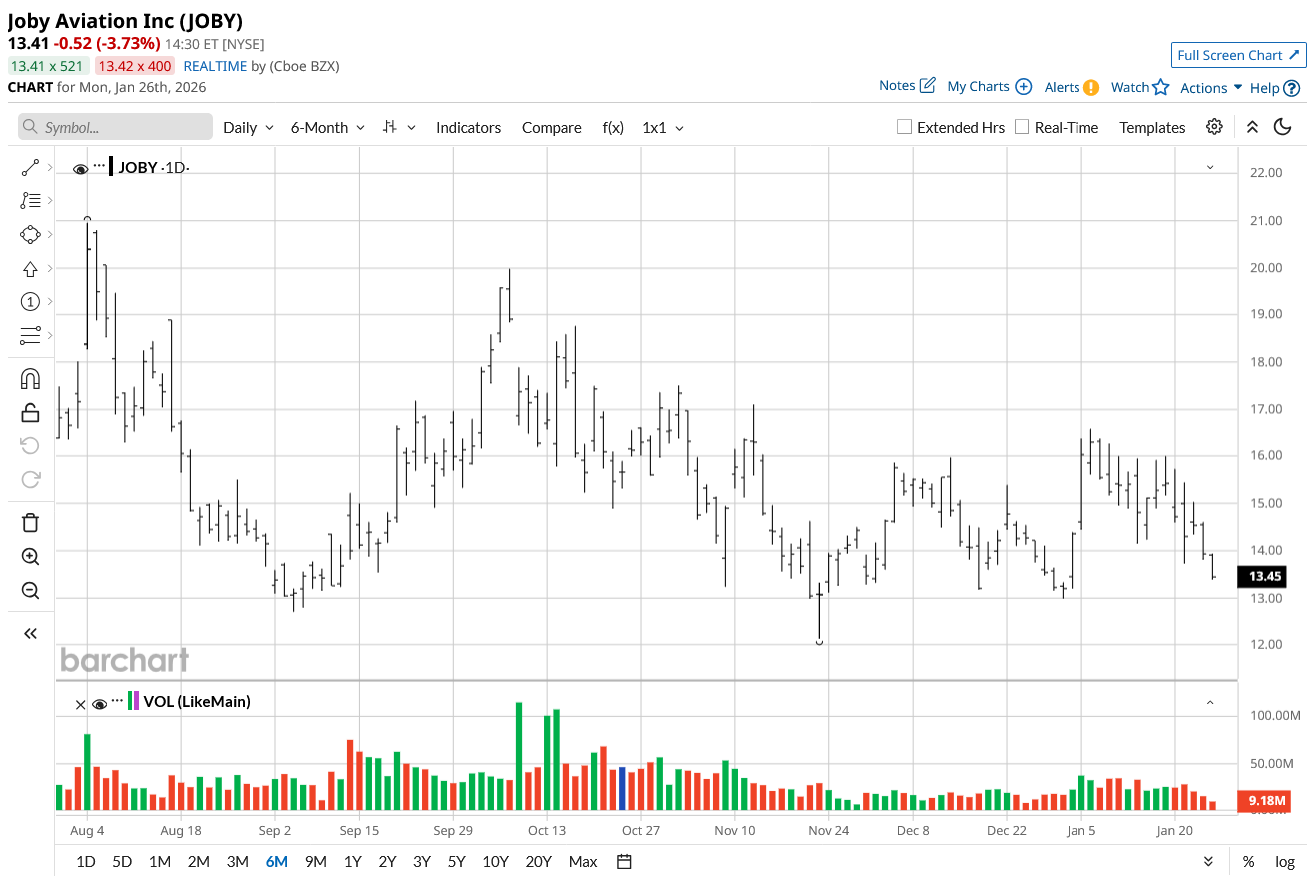Image resolution: width=1308 pixels, height=876 pixels.
Task: Select the 1Y range
Action: coord(352,861)
